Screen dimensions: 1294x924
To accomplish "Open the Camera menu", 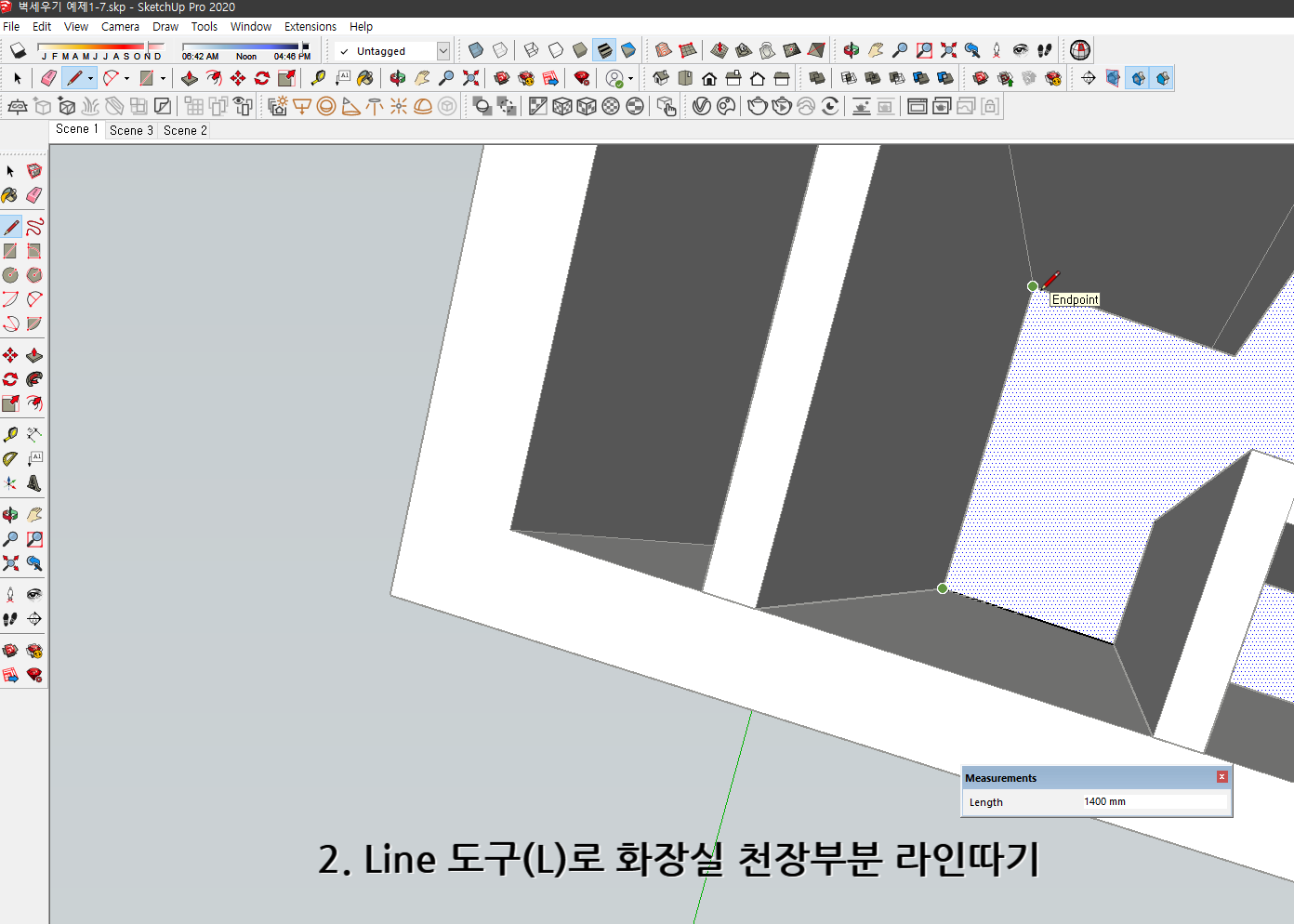I will 120,26.
